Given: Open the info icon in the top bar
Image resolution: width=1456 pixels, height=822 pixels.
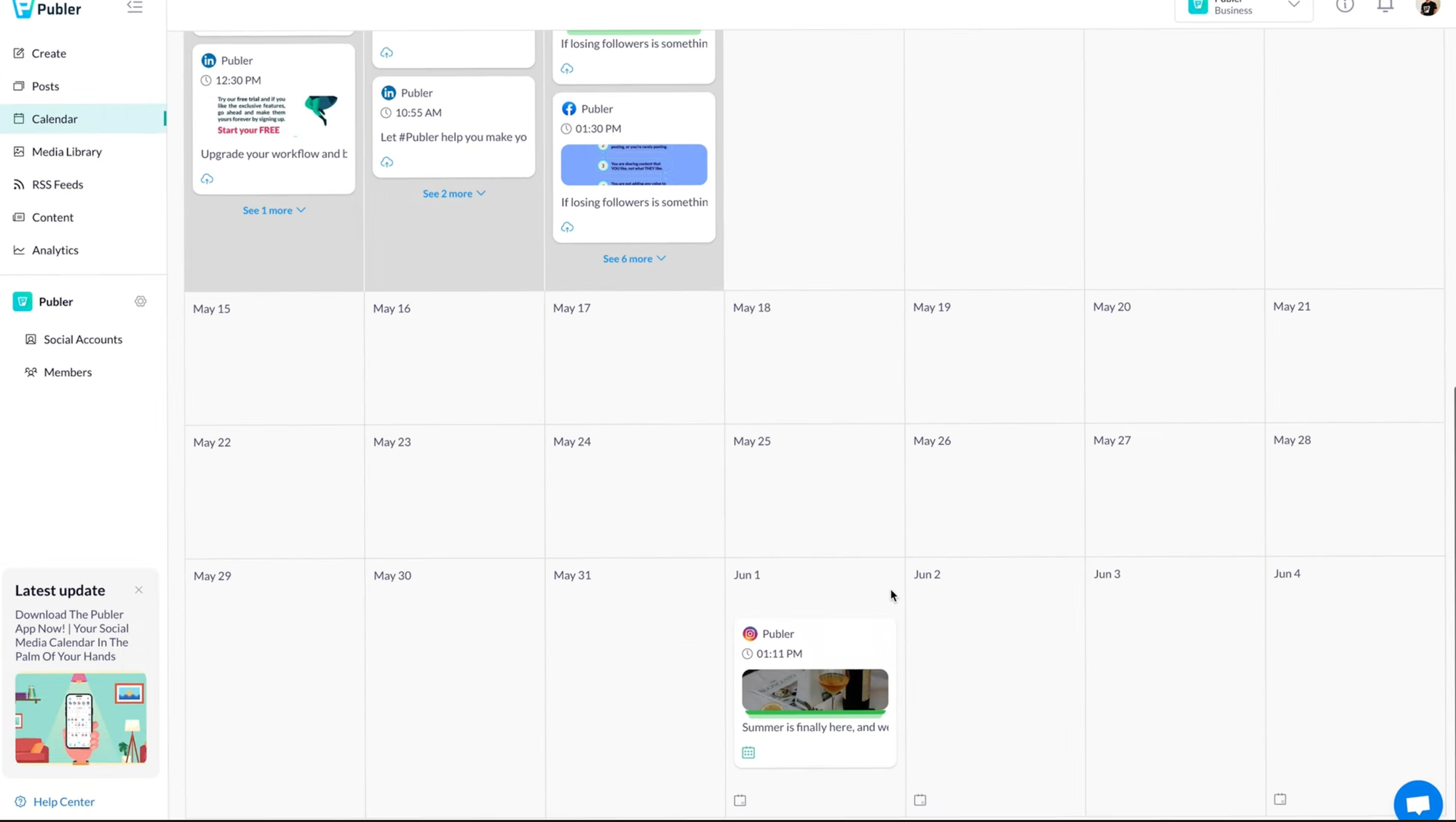Looking at the screenshot, I should [x=1345, y=7].
